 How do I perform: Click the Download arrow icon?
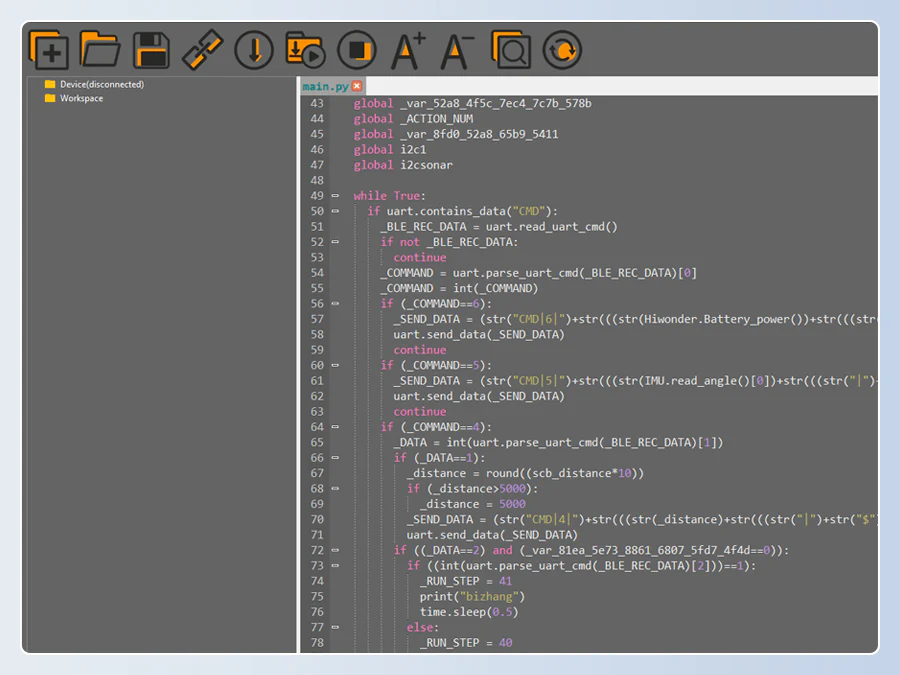pyautogui.click(x=254, y=50)
